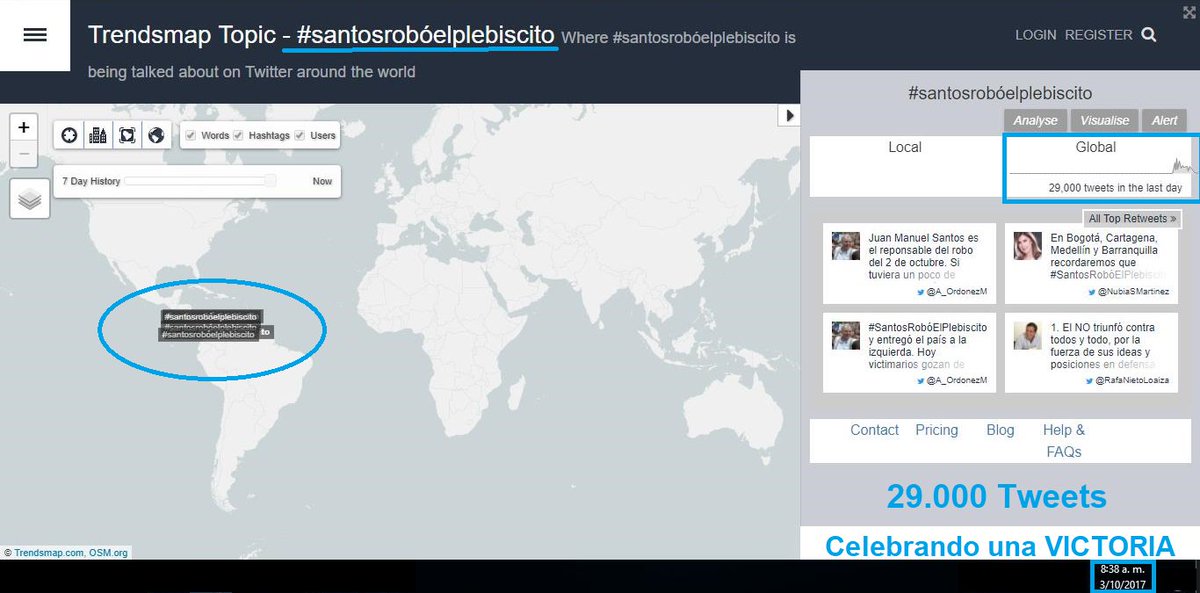Toggle the Words checkbox

pos(191,135)
